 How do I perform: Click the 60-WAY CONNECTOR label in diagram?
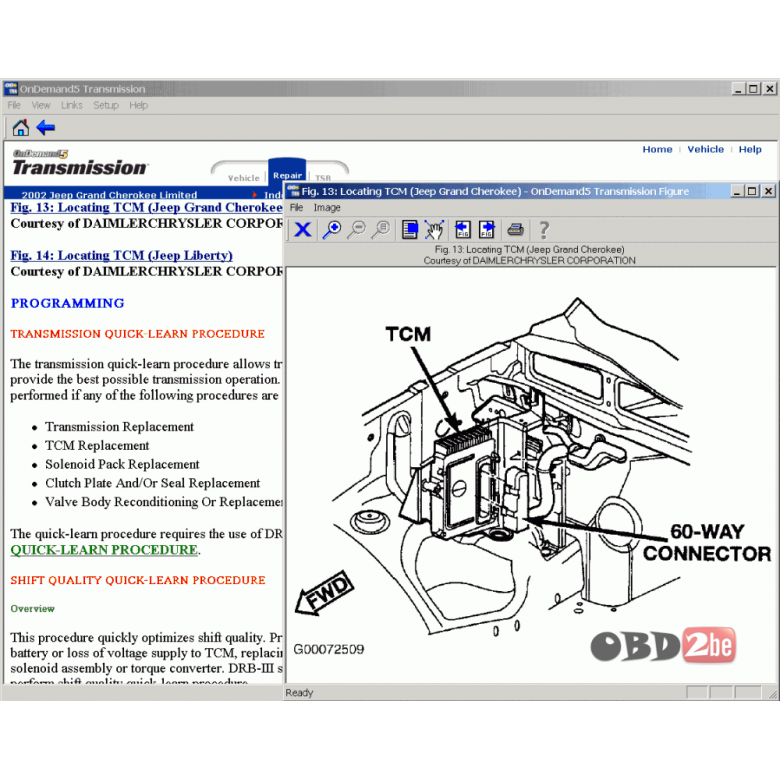706,543
